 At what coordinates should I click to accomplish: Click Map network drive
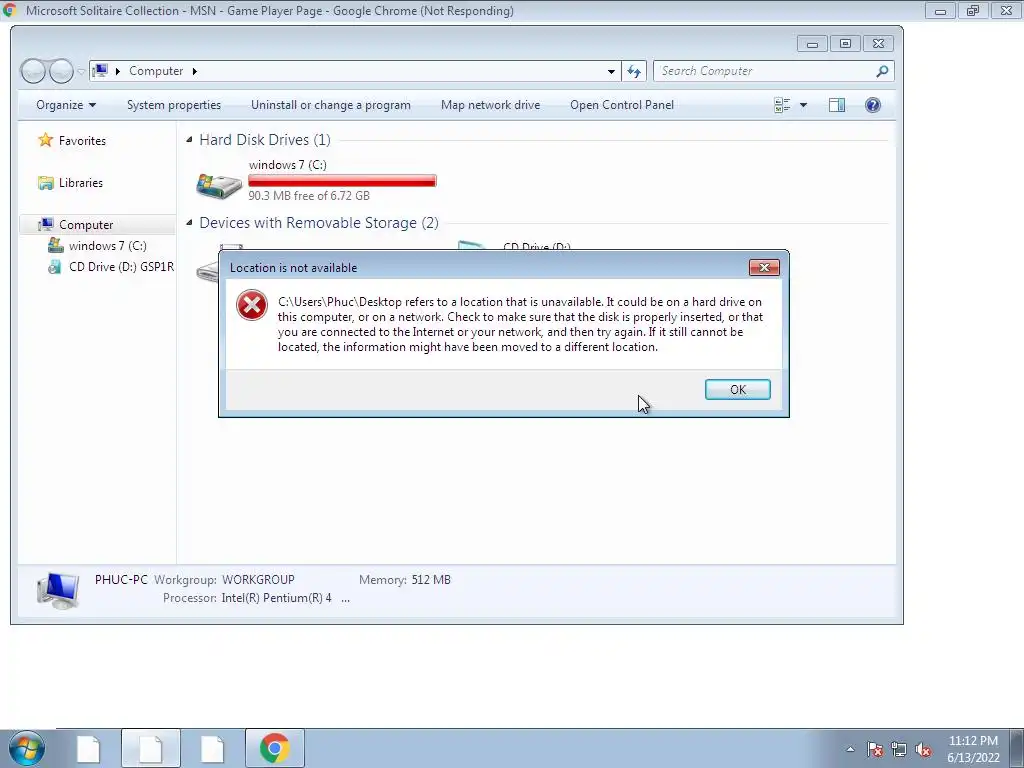(x=490, y=105)
